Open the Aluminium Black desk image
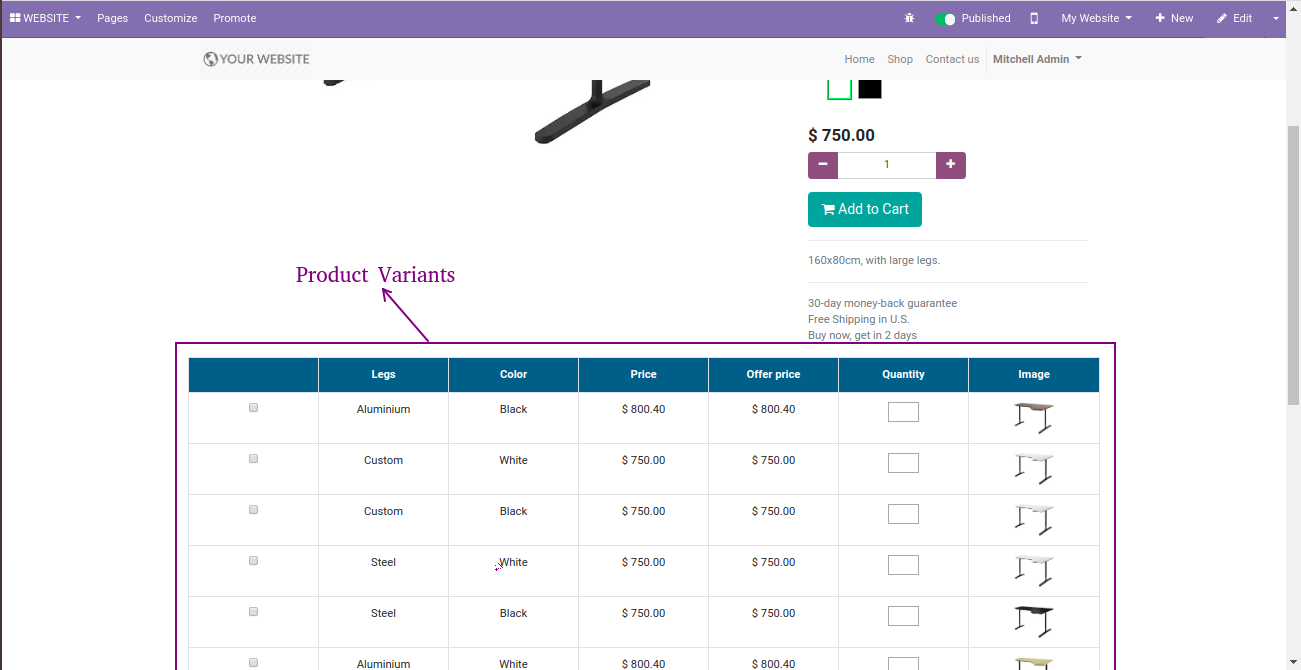The width and height of the screenshot is (1301, 670). pos(1034,417)
